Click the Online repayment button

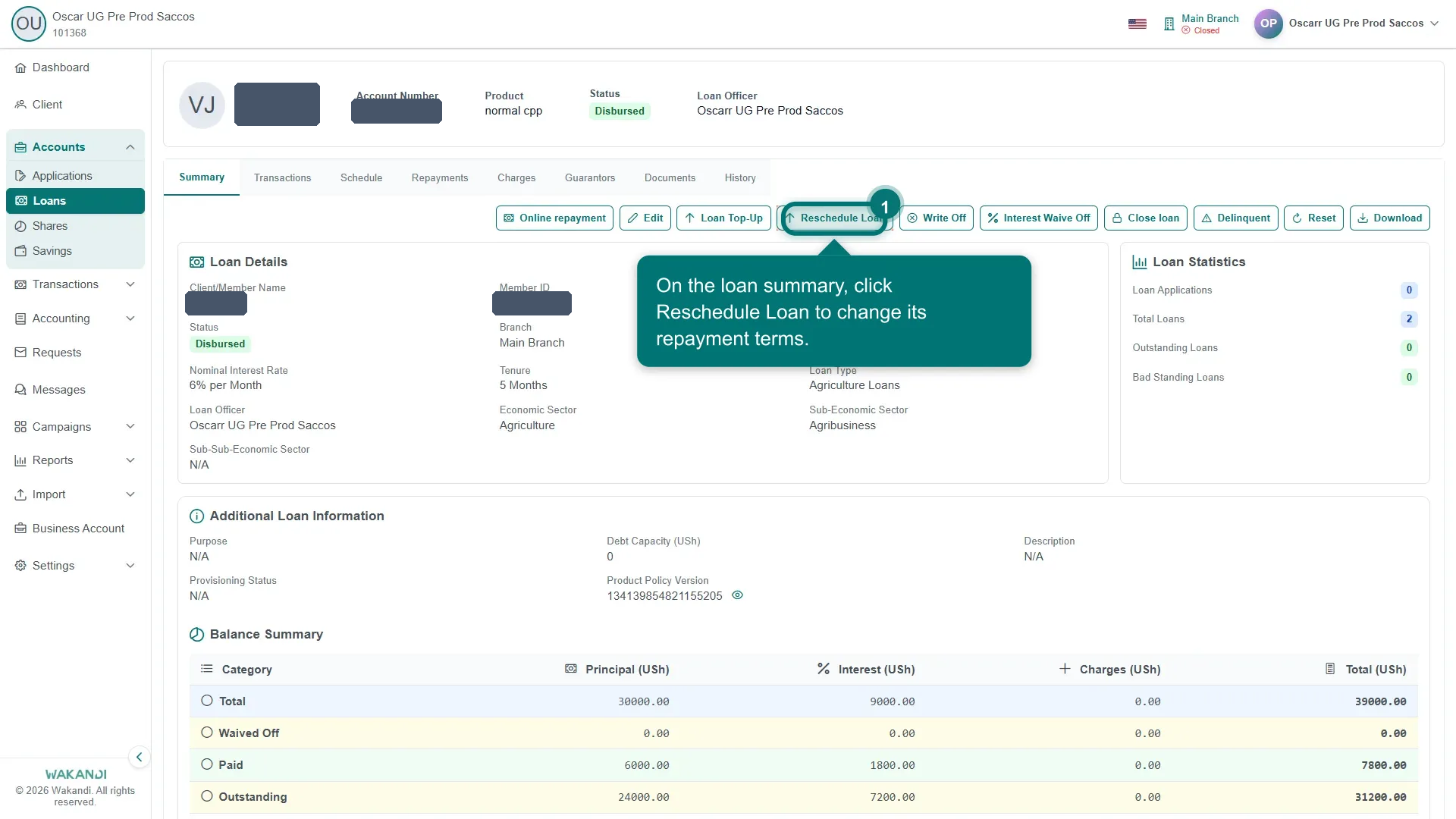(x=554, y=218)
